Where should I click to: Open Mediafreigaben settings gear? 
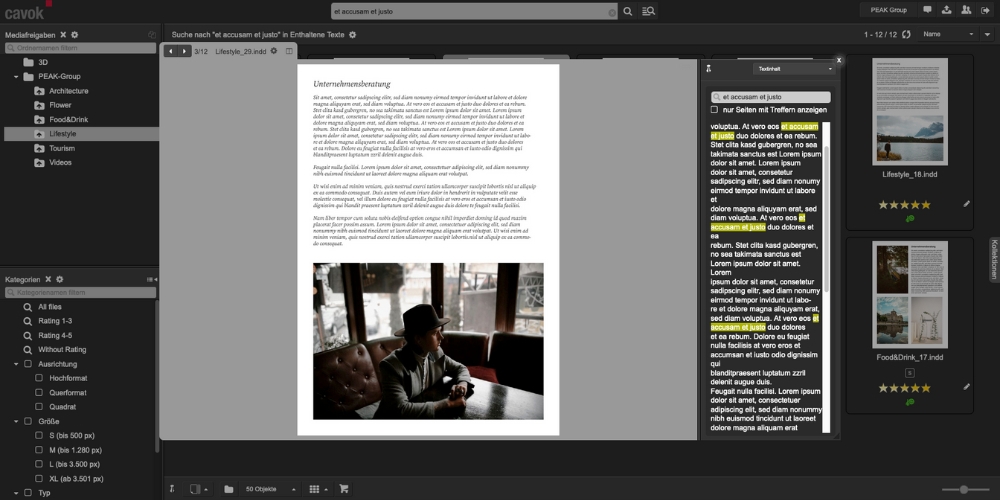click(x=75, y=34)
